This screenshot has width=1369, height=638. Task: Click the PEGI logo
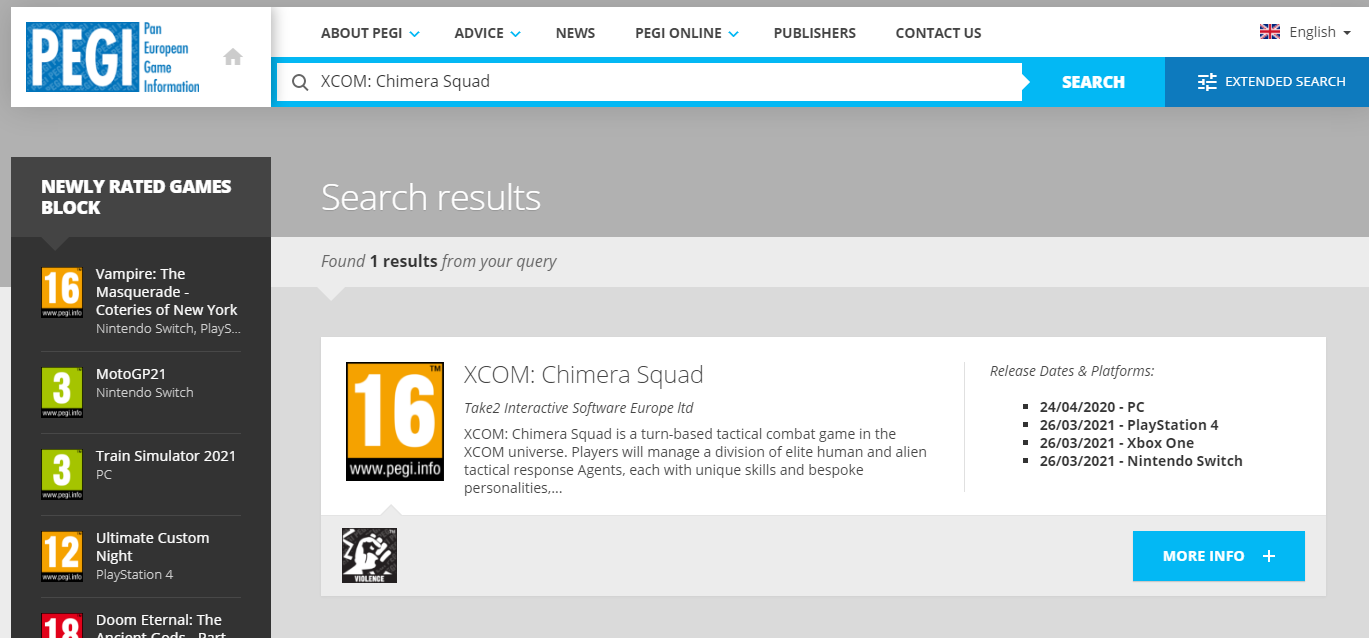tap(114, 57)
